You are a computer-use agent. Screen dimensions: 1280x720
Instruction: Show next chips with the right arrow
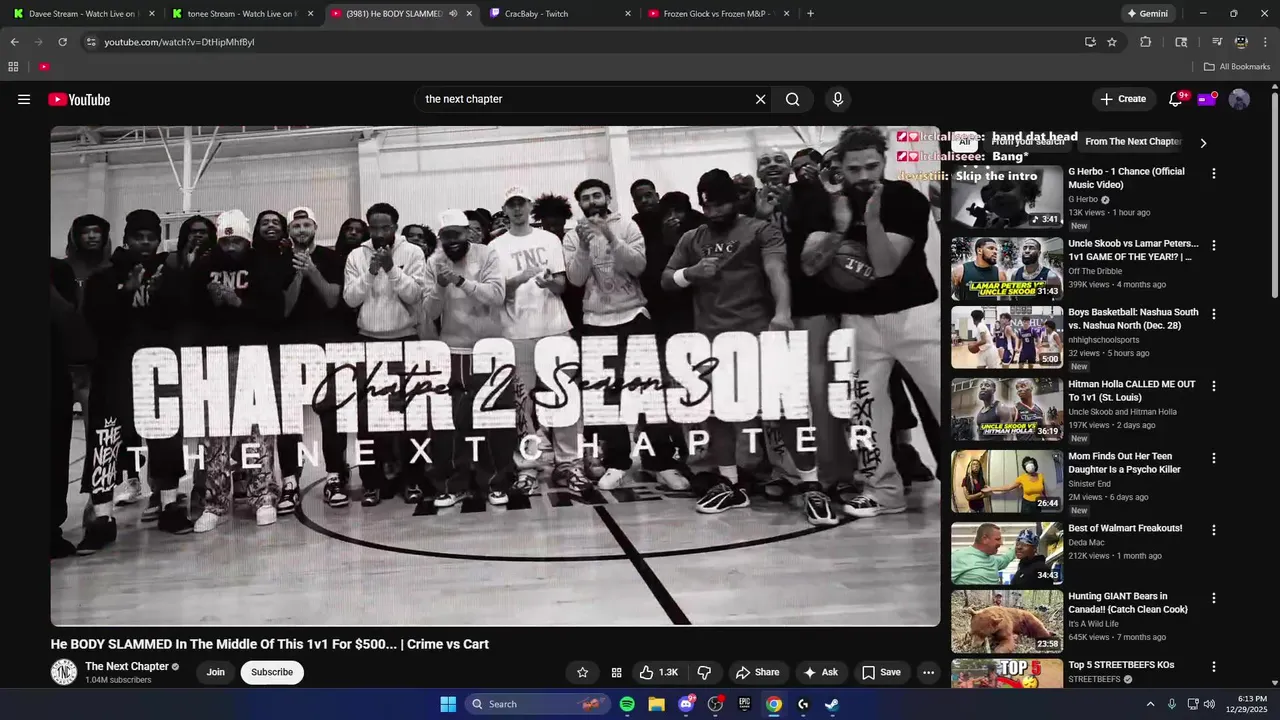click(x=1203, y=143)
